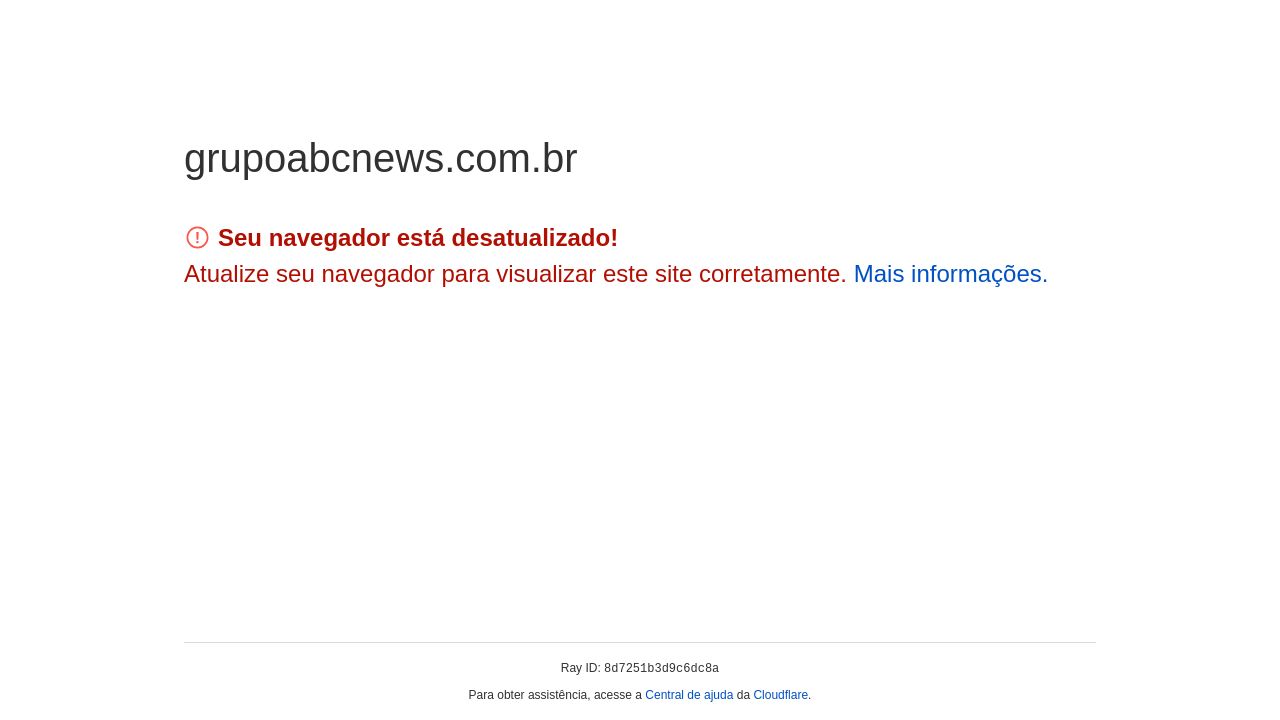Click the word 'Seu' beside the warning icon
1280x720 pixels.
(240, 238)
